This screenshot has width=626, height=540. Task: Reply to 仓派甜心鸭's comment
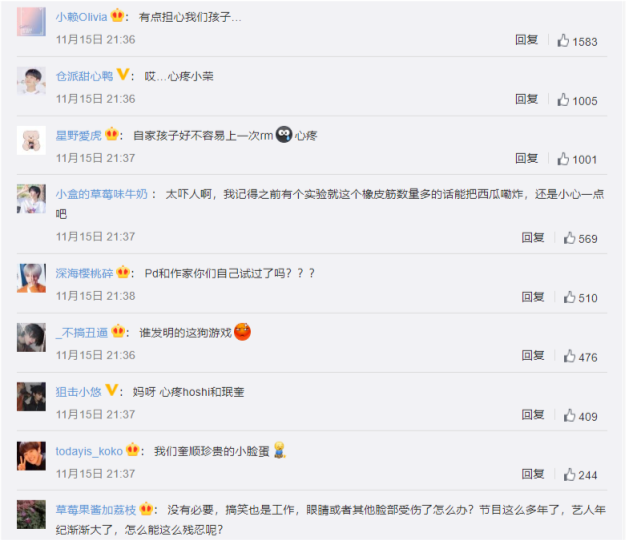(527, 99)
